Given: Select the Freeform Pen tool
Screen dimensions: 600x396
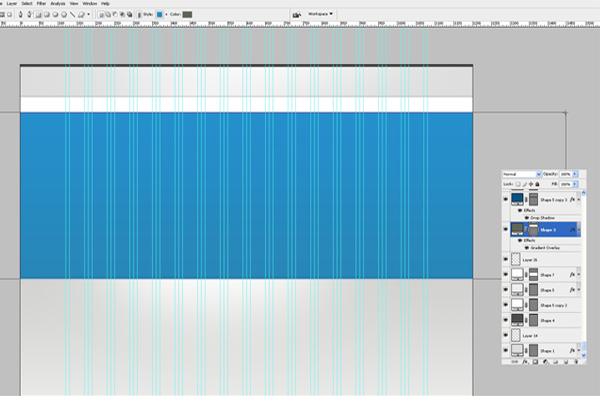Looking at the screenshot, I should (x=29, y=15).
